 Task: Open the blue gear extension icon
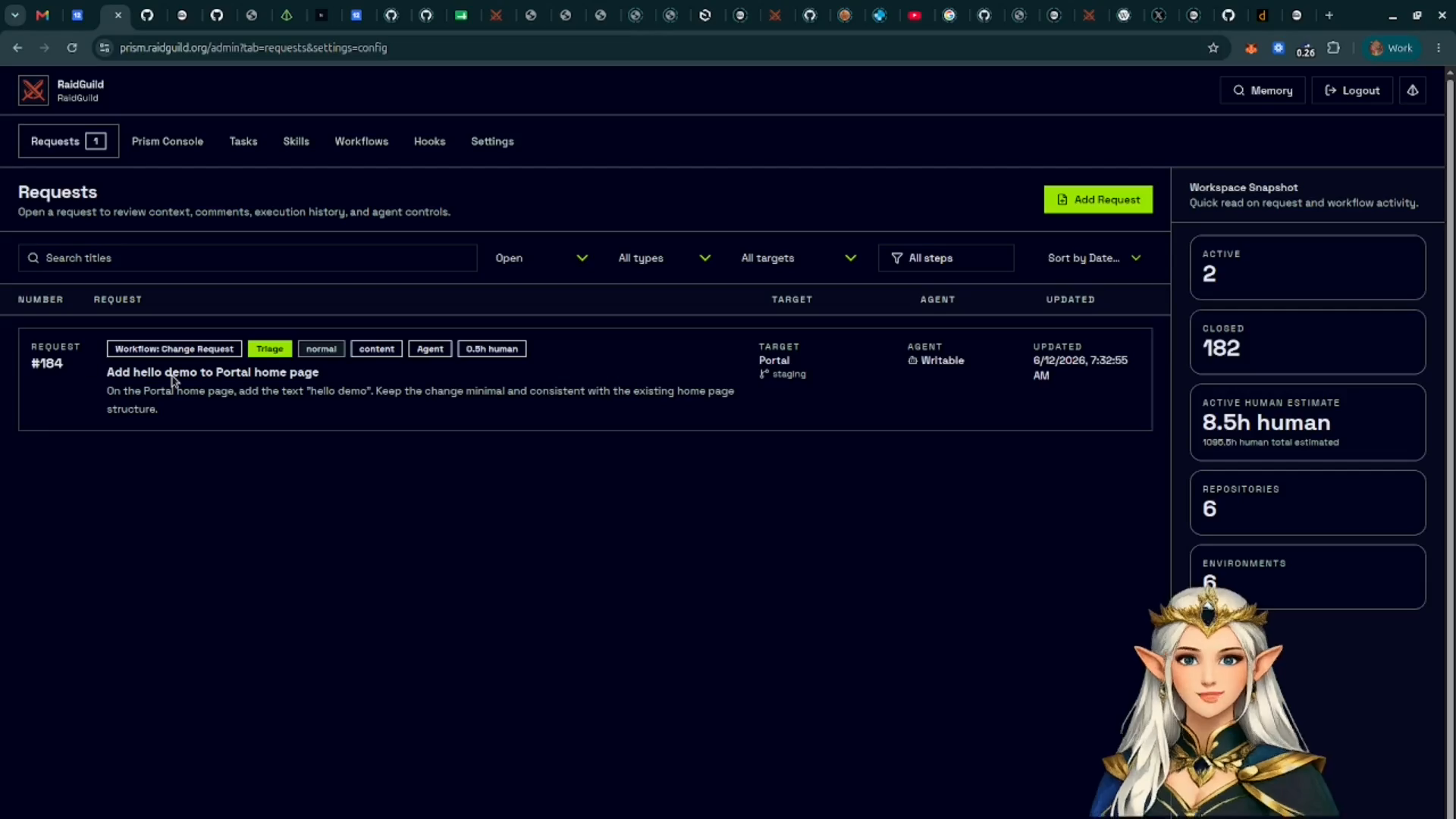[1279, 48]
